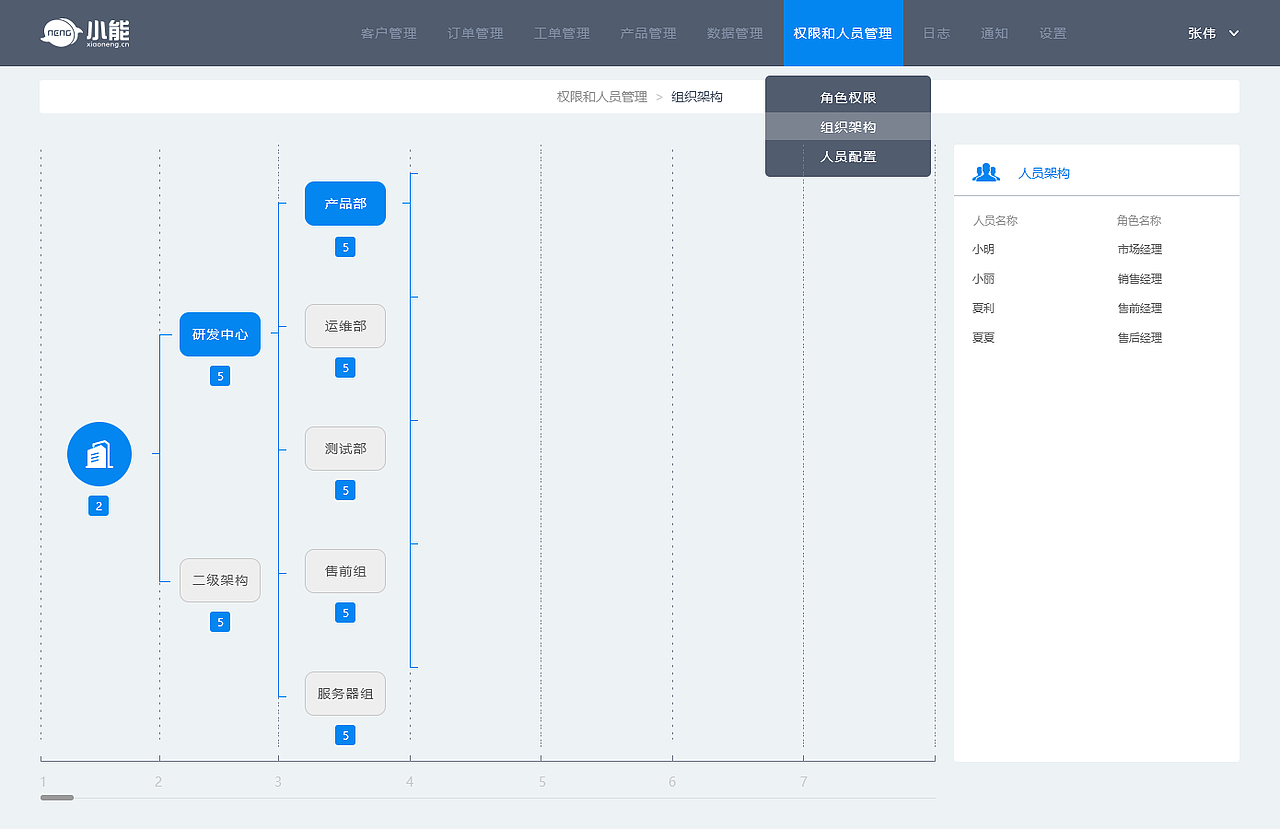Click level 7 label on the axis
Image resolution: width=1280 pixels, height=829 pixels.
803,781
